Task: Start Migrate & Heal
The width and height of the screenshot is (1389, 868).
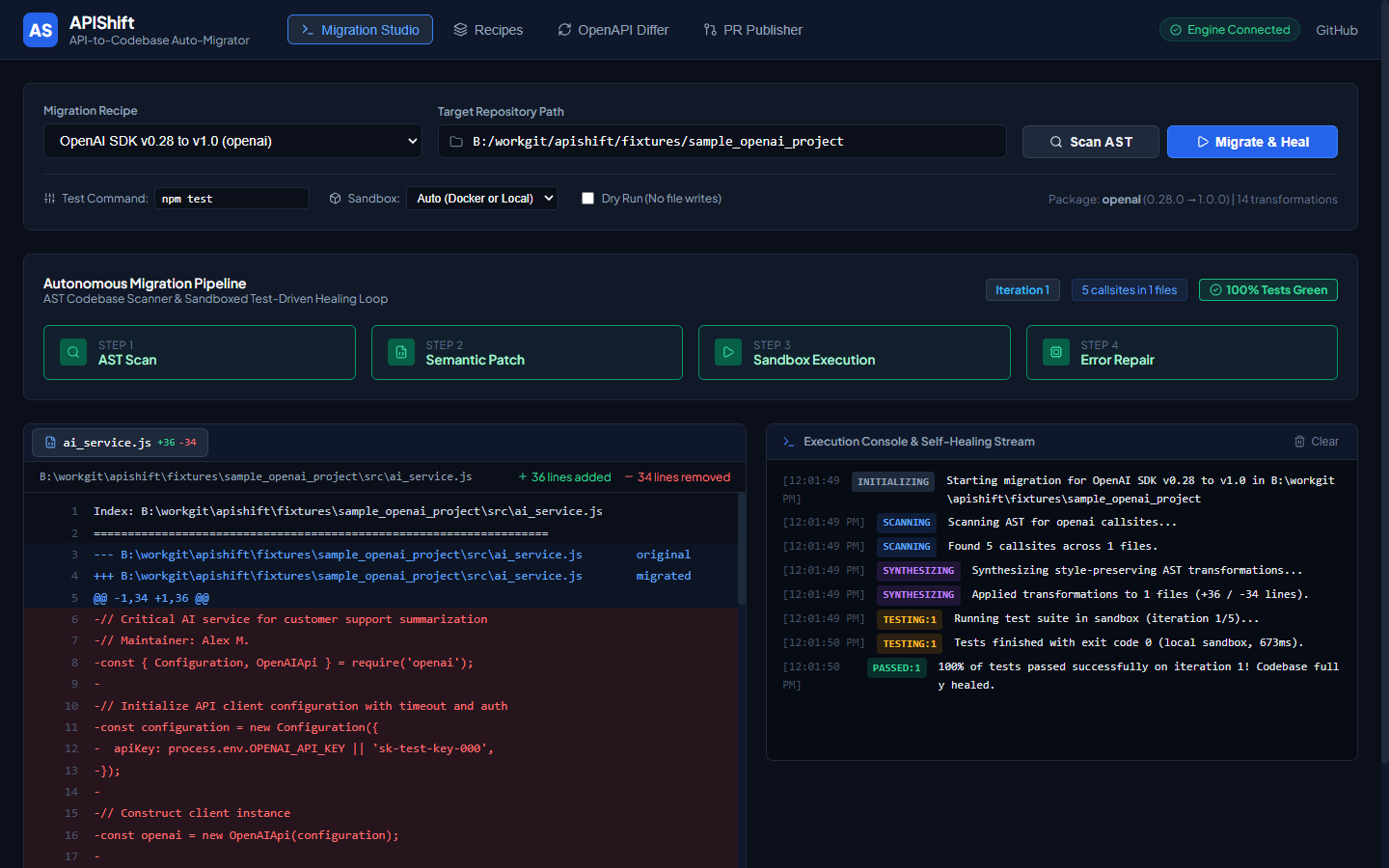Action: pos(1252,142)
